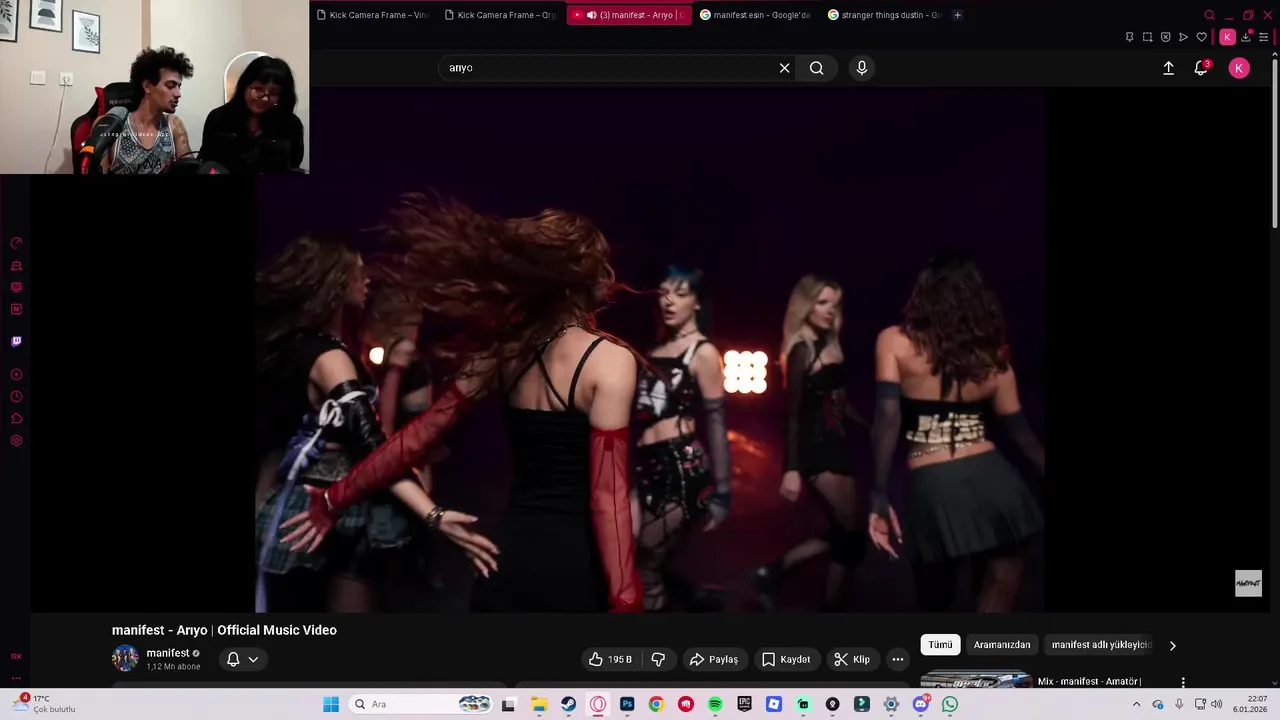Like the video with thumbs up 195 B
Viewport: 1280px width, 720px height.
coord(610,659)
